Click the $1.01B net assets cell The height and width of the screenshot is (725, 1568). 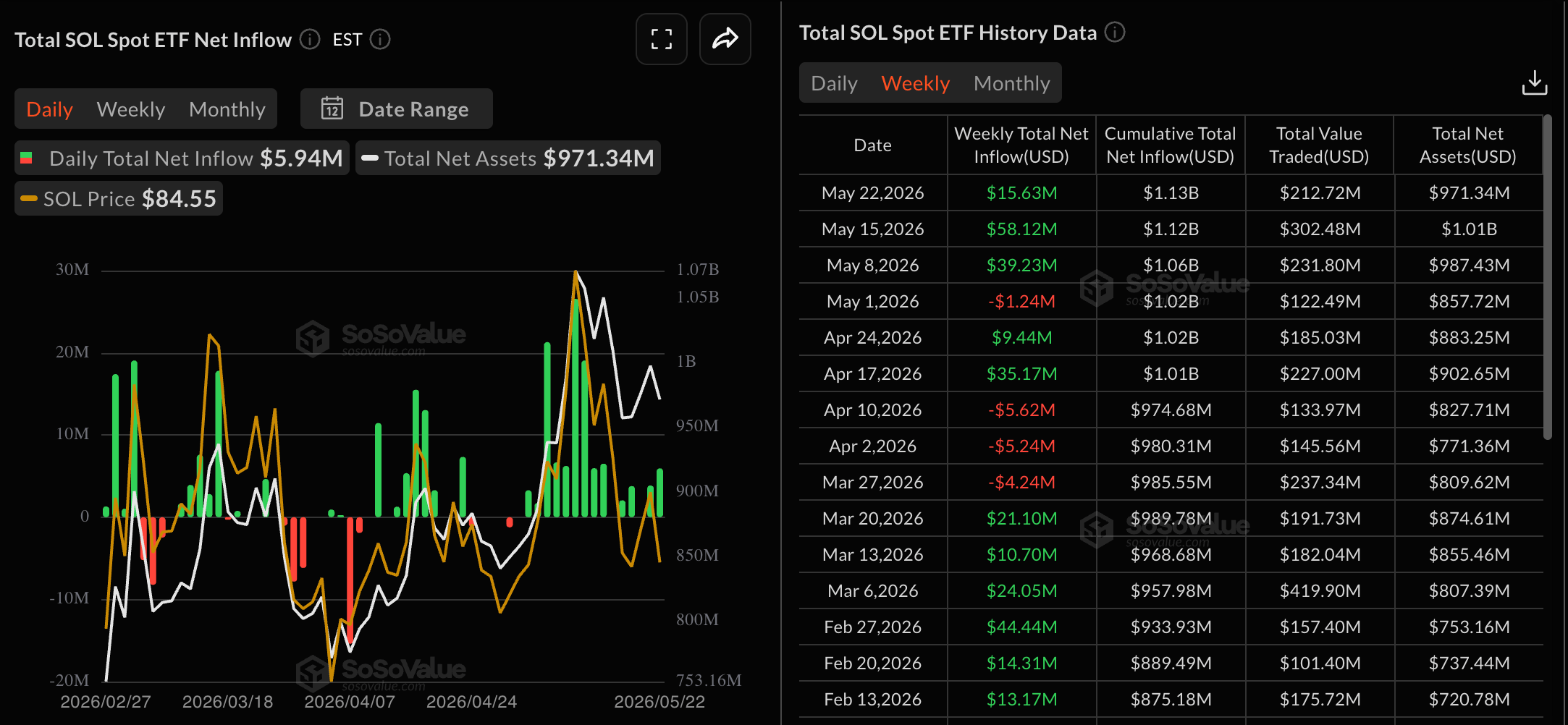tap(1469, 229)
